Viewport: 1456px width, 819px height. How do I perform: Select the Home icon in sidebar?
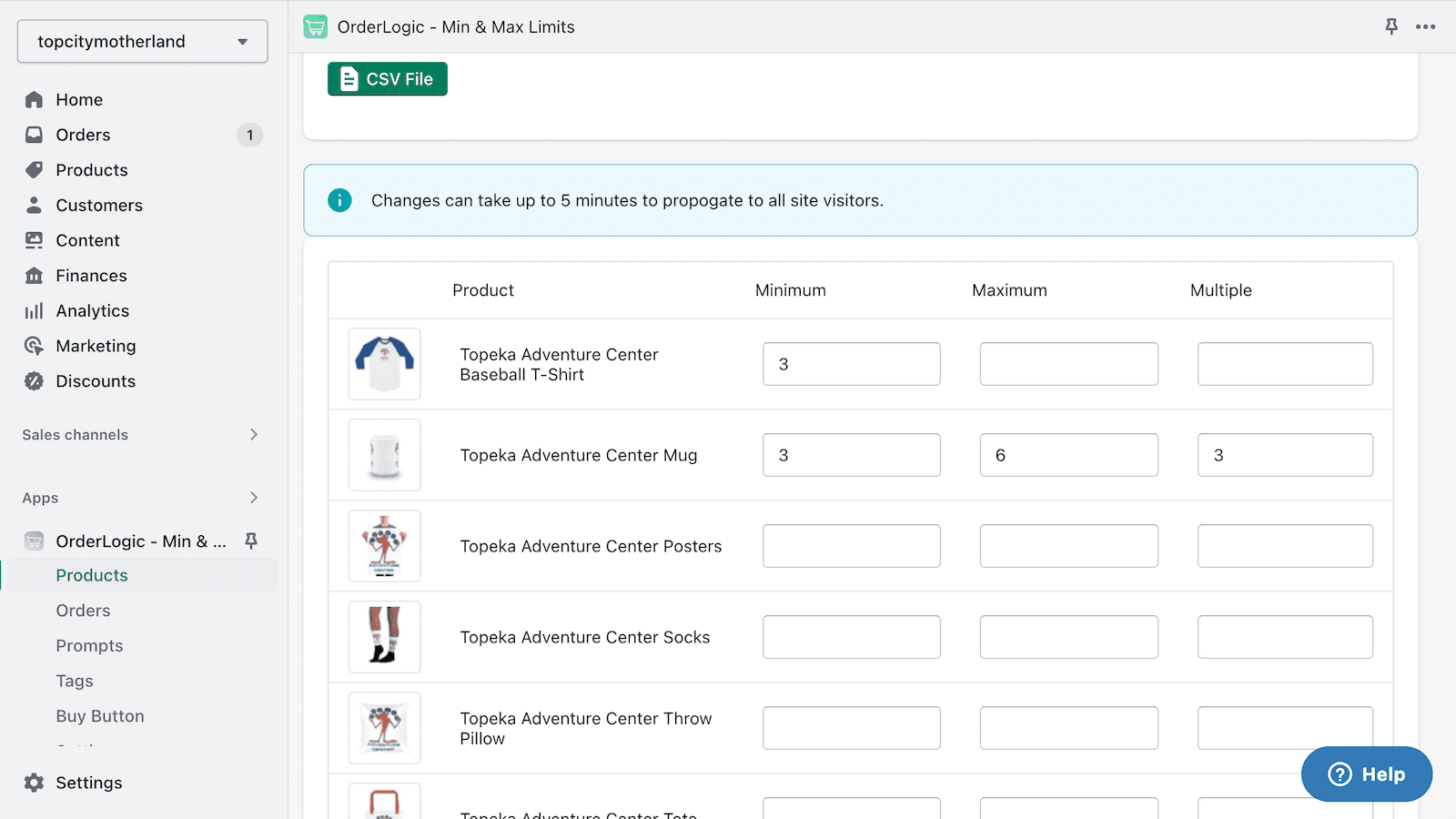pyautogui.click(x=34, y=99)
